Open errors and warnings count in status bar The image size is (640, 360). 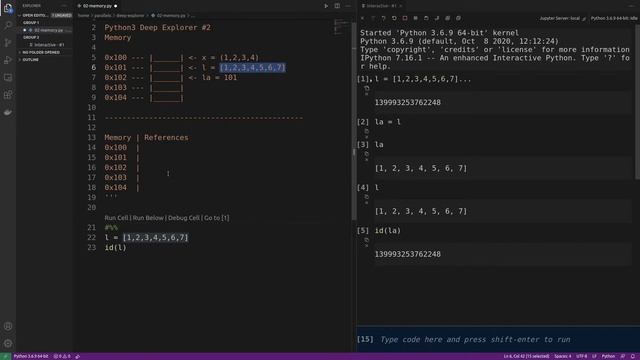(x=62, y=356)
